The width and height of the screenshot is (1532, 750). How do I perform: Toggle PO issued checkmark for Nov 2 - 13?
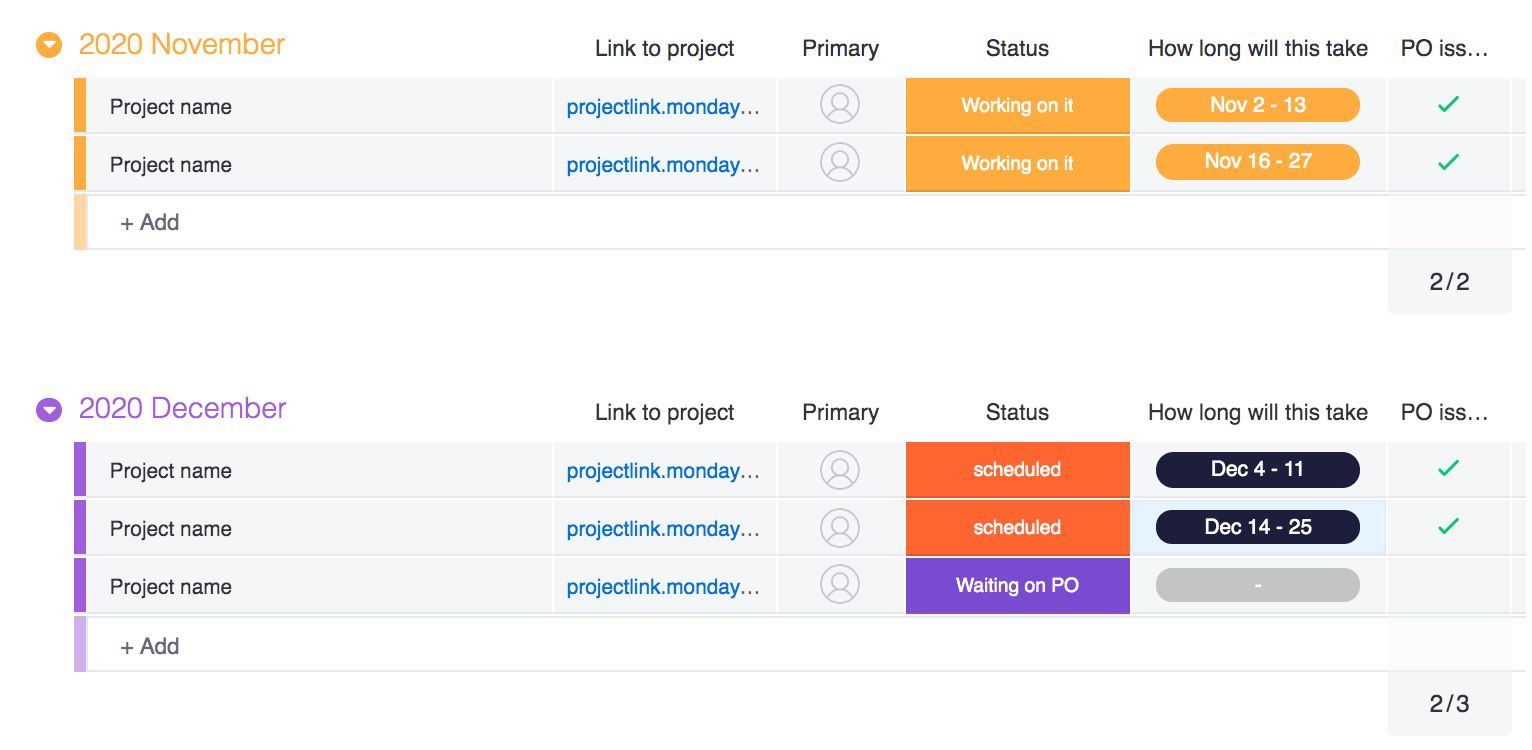pyautogui.click(x=1448, y=104)
